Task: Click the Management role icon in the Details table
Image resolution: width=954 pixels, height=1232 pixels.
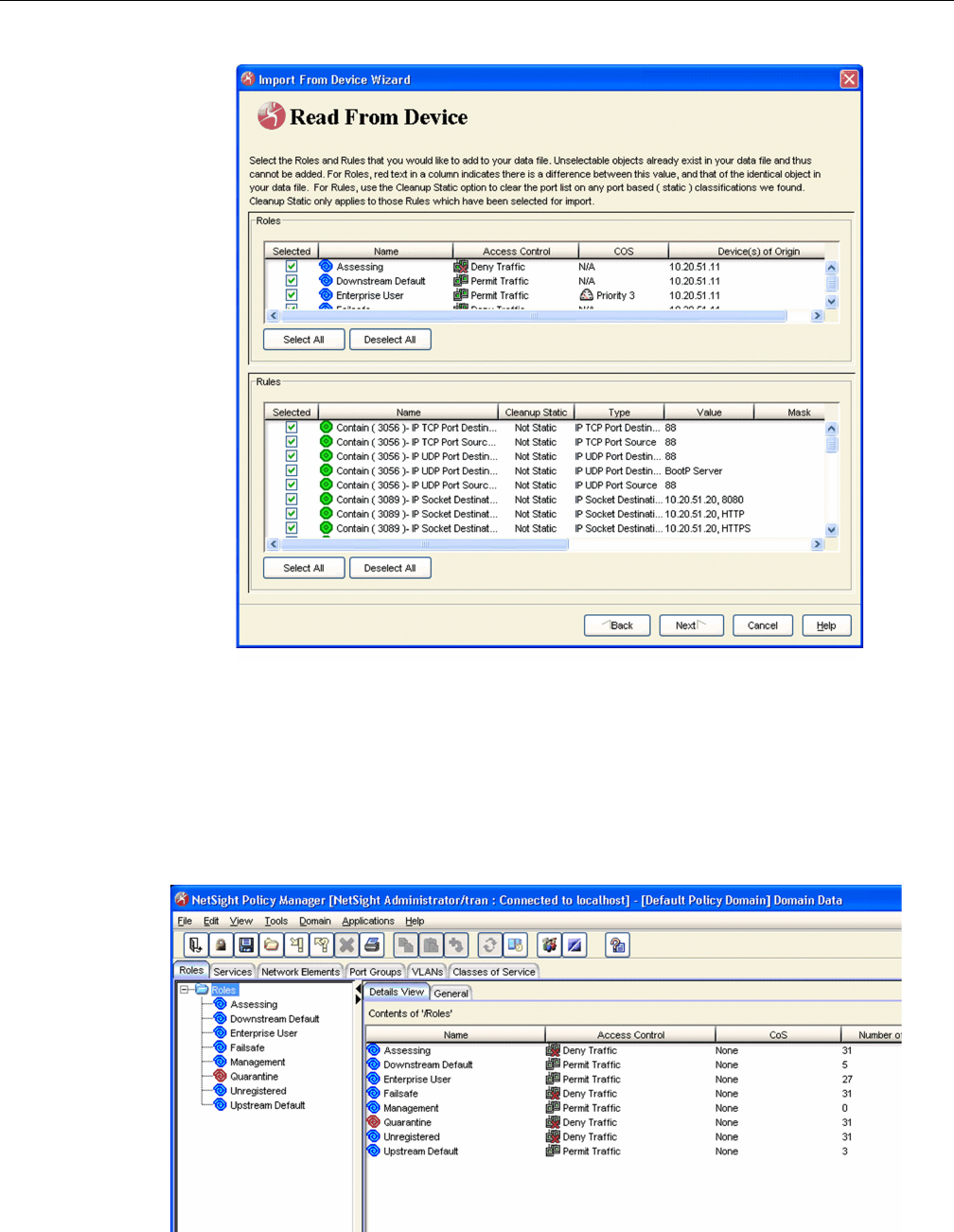Action: (374, 1108)
